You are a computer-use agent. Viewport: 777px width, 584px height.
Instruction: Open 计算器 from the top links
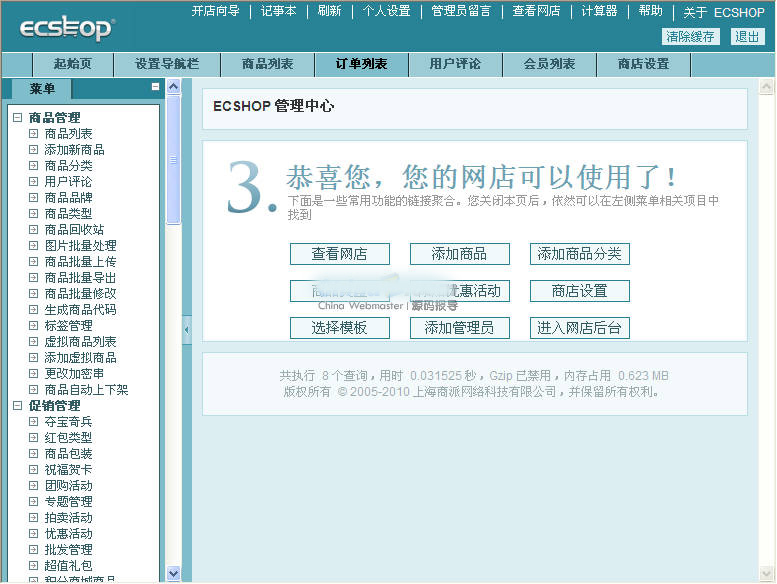pos(599,11)
